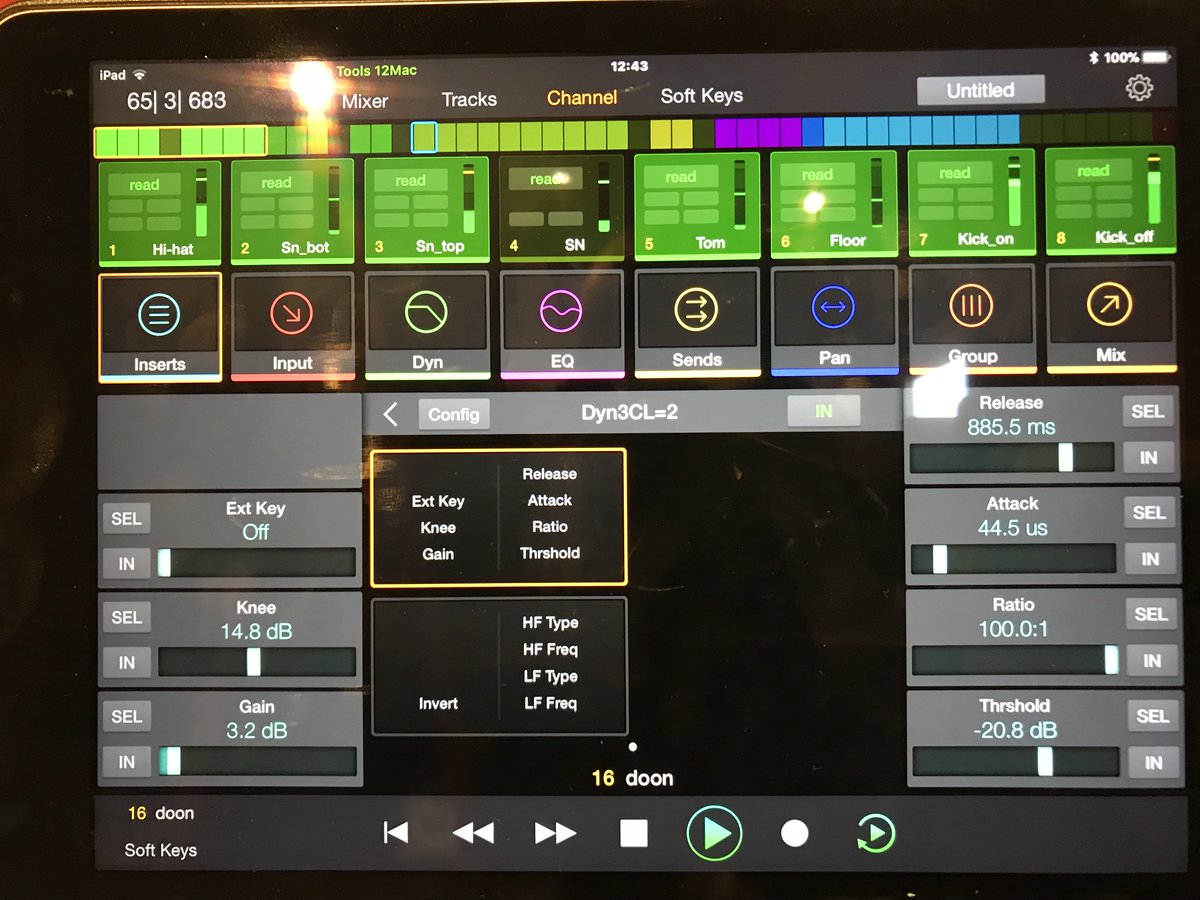Go back with the left chevron

391,414
